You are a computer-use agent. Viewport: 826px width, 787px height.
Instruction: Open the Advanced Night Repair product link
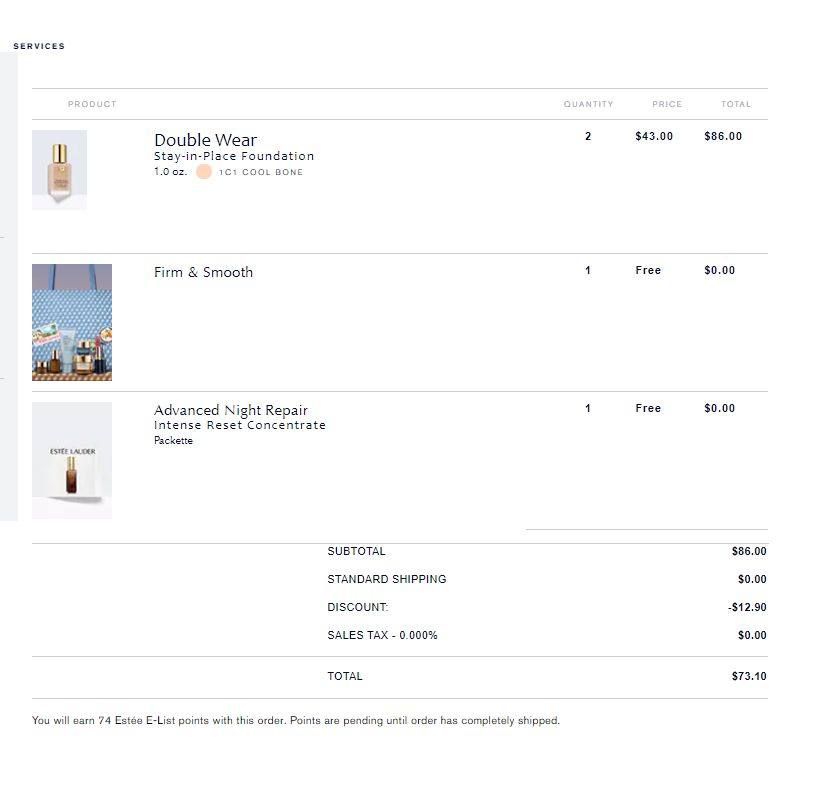click(231, 410)
